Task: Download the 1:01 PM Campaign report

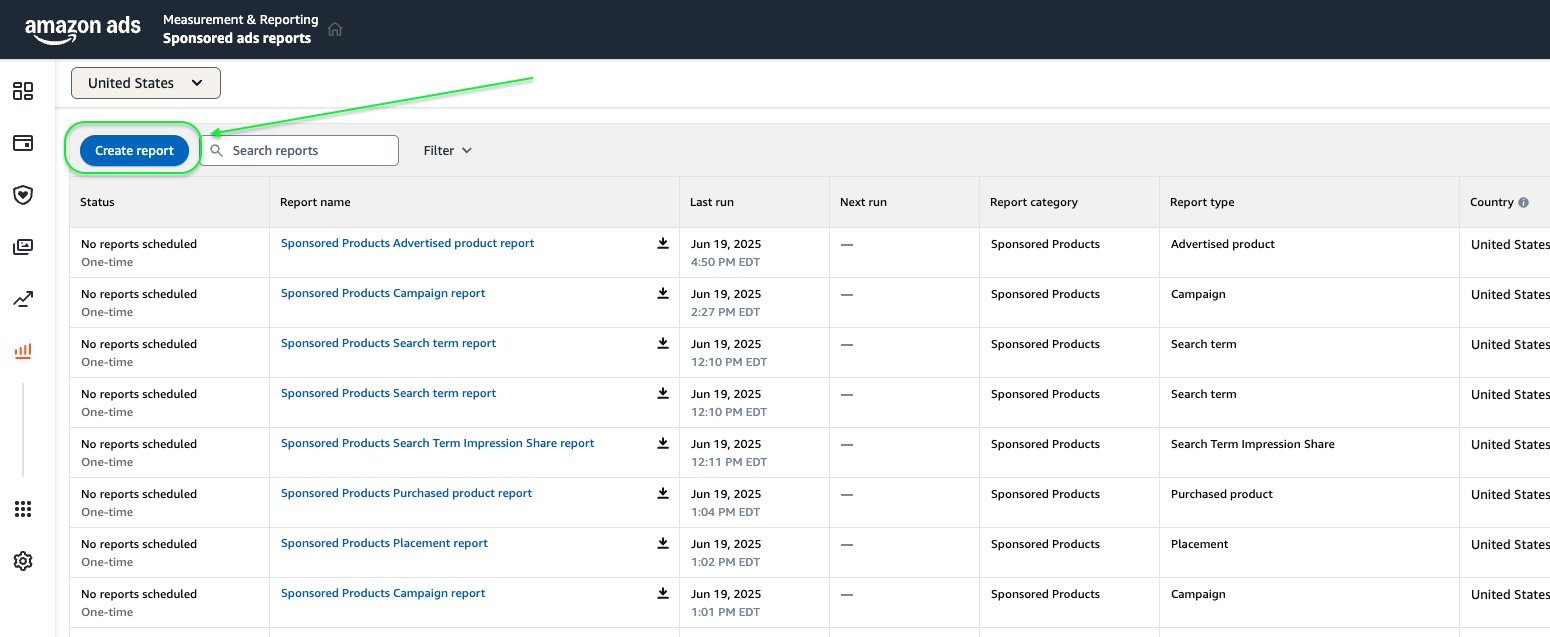Action: 662,593
